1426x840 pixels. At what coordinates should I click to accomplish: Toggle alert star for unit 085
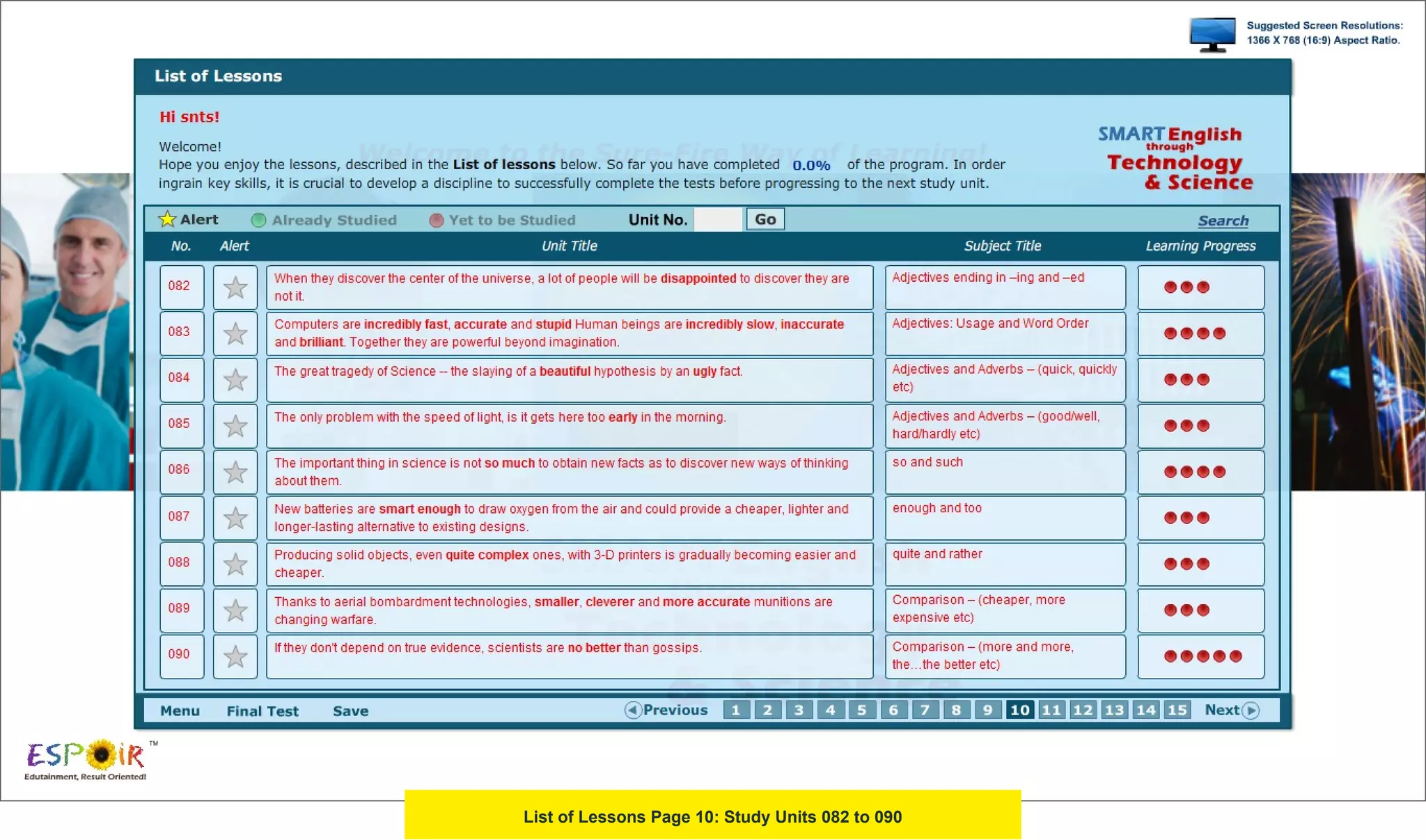point(235,426)
